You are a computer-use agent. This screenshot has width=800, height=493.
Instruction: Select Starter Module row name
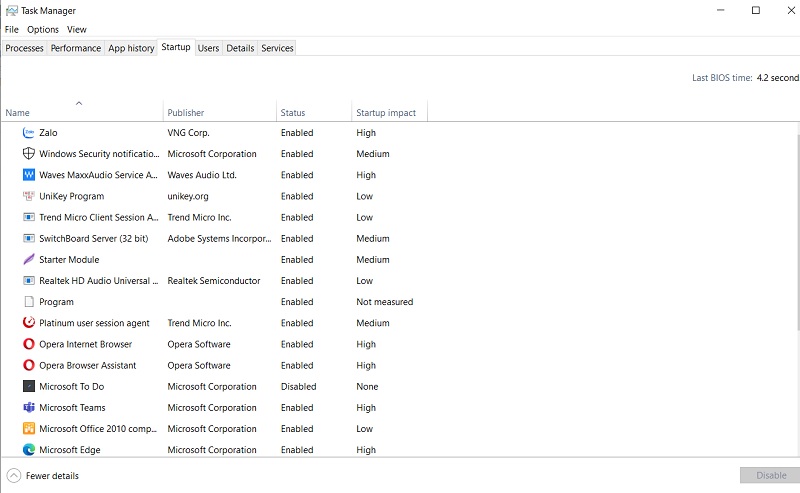point(69,260)
